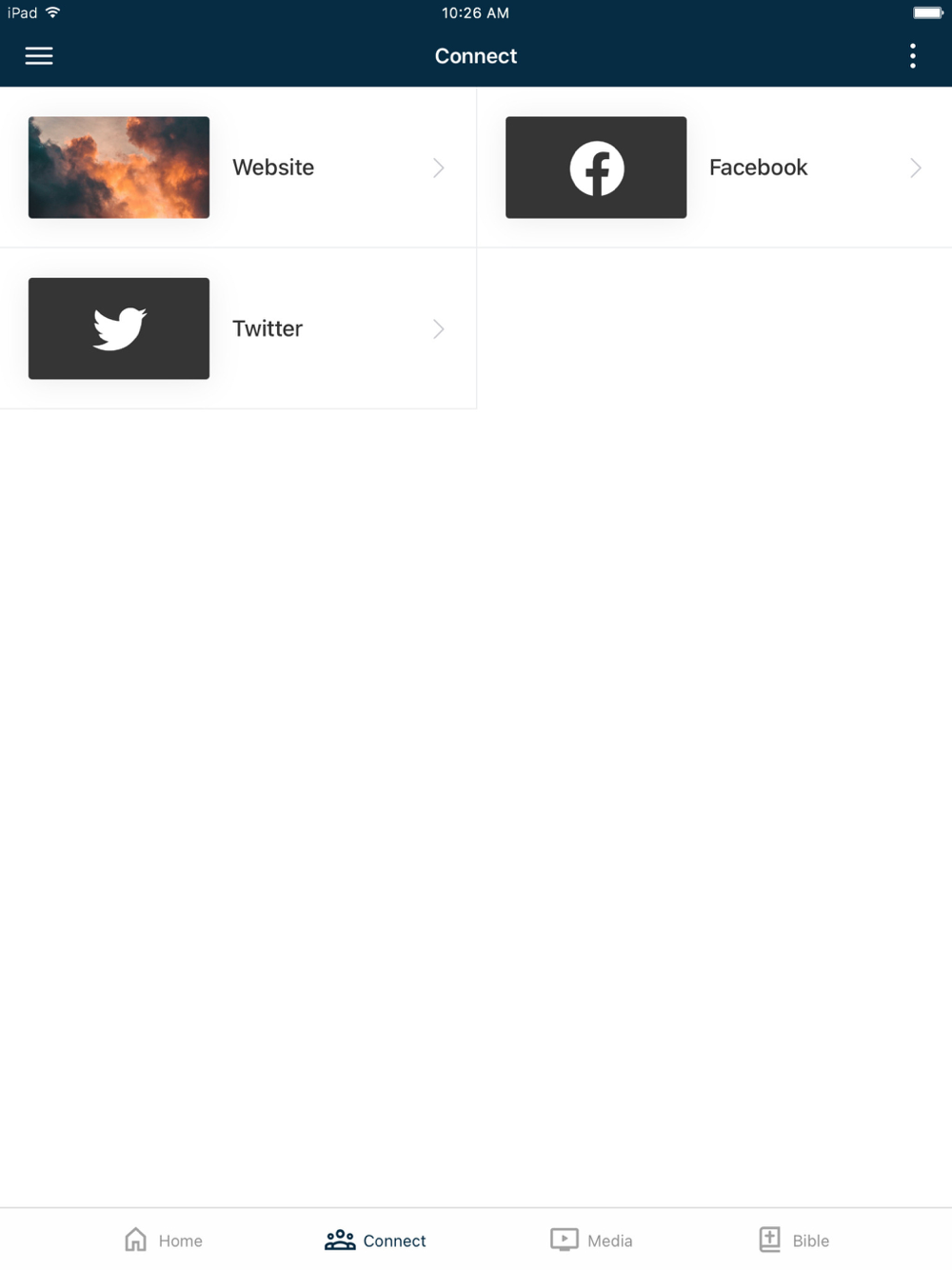The height and width of the screenshot is (1270, 952).
Task: Tap the cloudy sky Website thumbnail
Action: 119,168
